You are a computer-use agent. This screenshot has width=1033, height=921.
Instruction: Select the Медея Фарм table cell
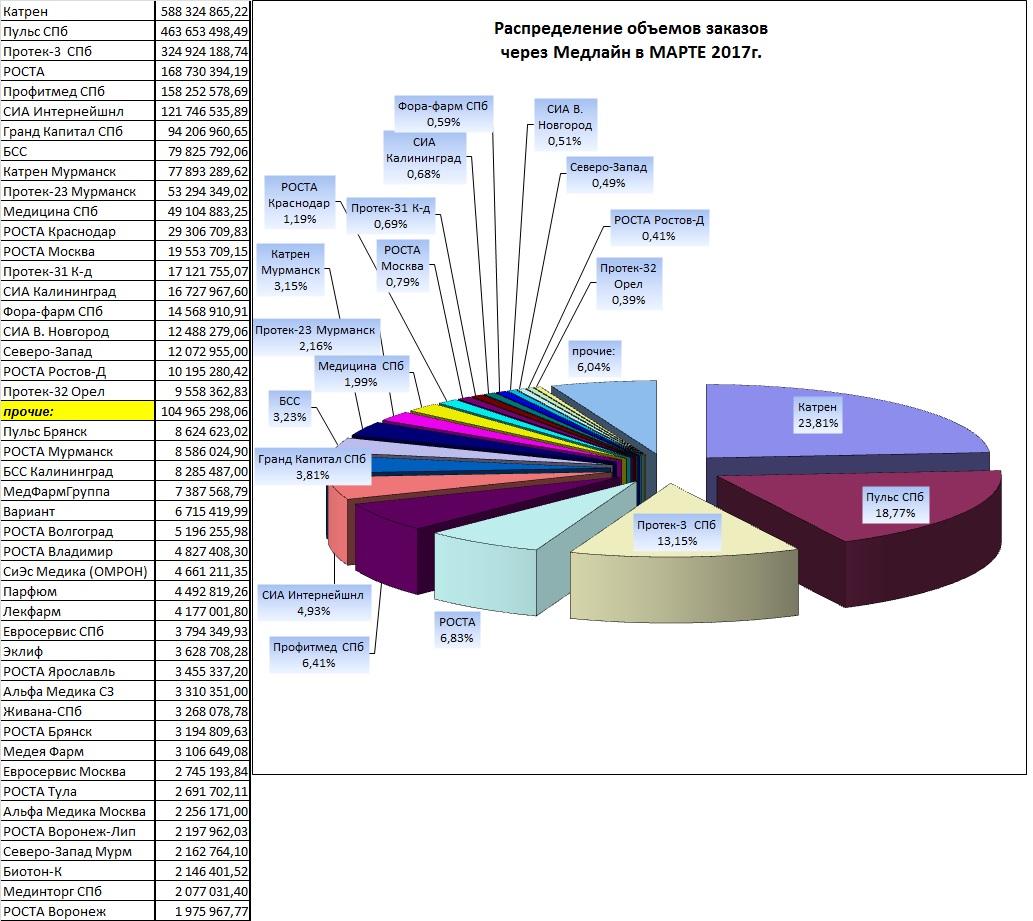(77, 752)
